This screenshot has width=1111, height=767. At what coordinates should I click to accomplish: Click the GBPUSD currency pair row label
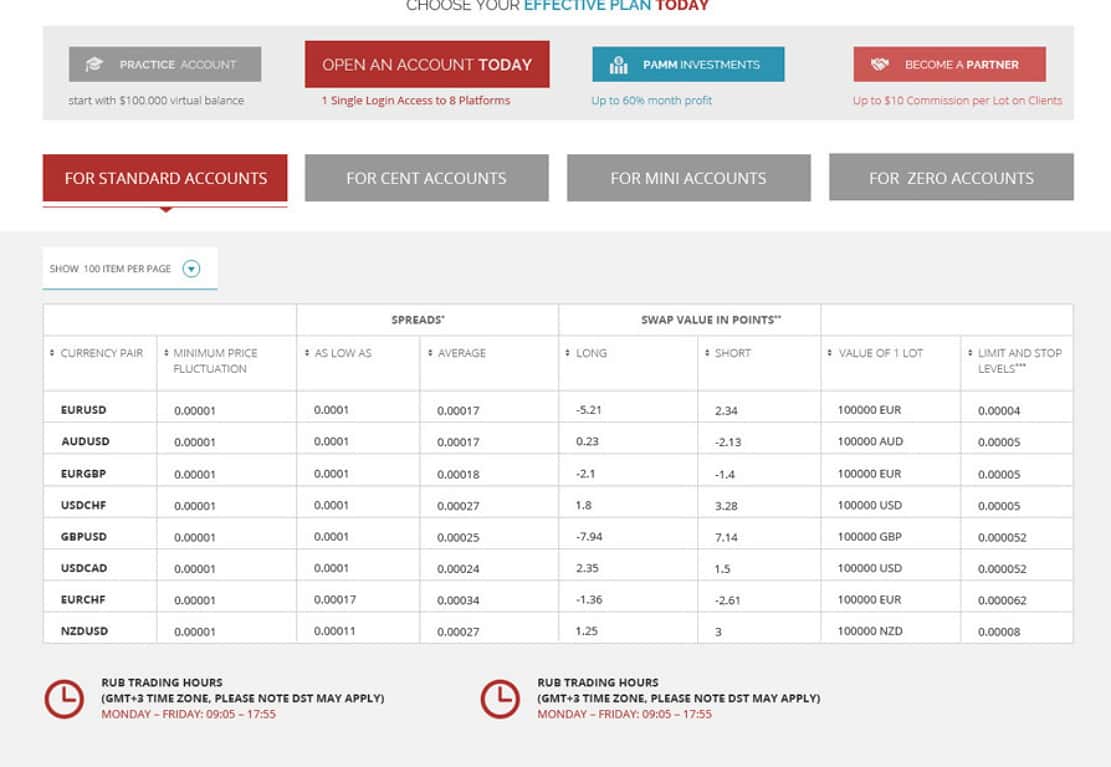84,537
